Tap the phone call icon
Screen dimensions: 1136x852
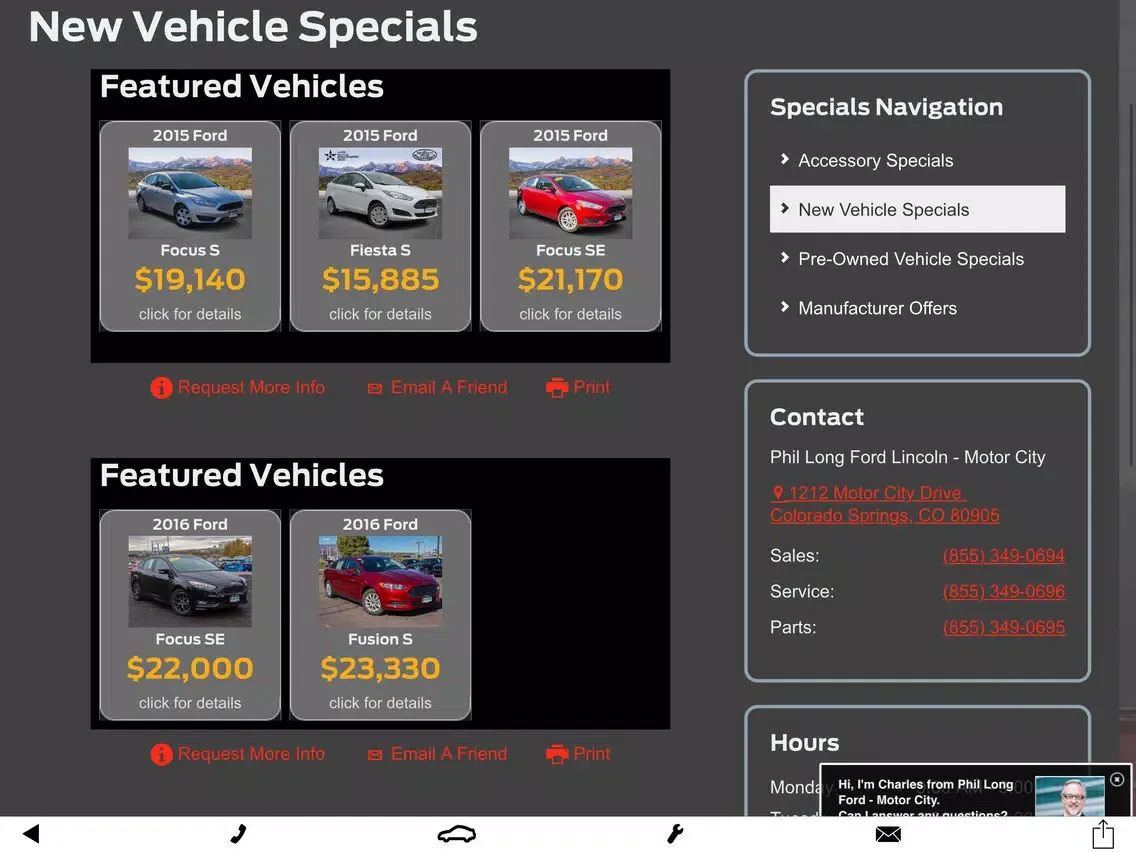point(238,834)
